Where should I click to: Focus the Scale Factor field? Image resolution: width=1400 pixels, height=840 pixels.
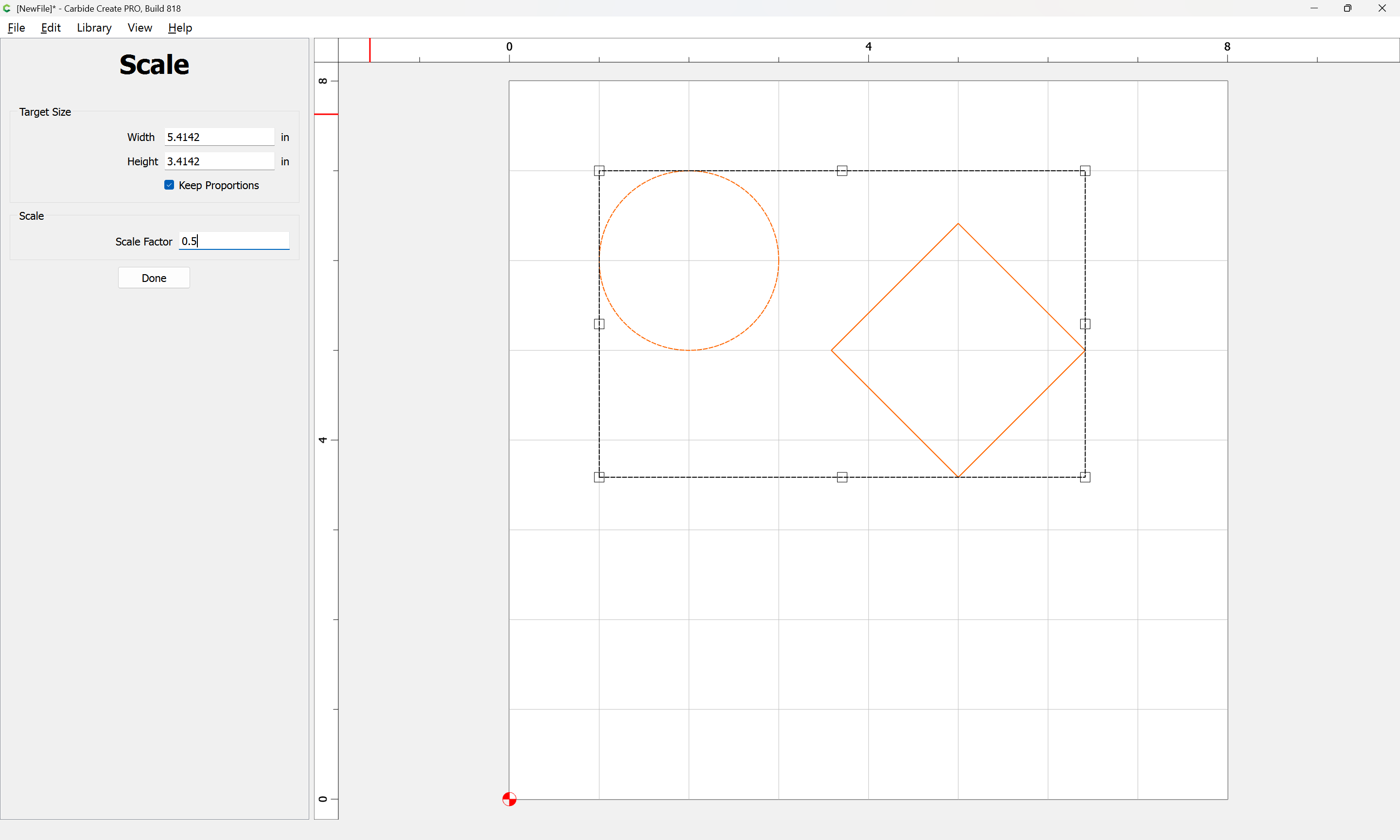(234, 241)
